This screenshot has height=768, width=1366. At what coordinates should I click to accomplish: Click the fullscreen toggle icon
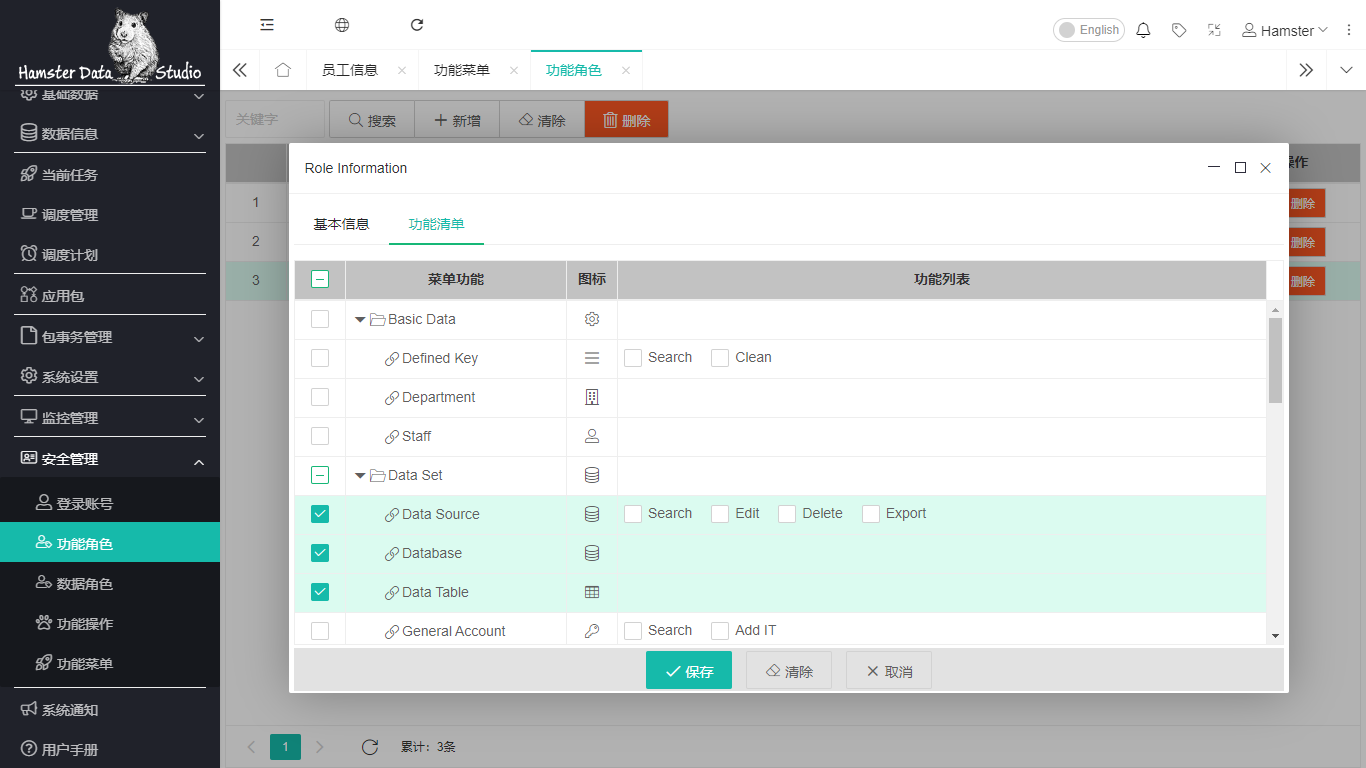[1214, 30]
